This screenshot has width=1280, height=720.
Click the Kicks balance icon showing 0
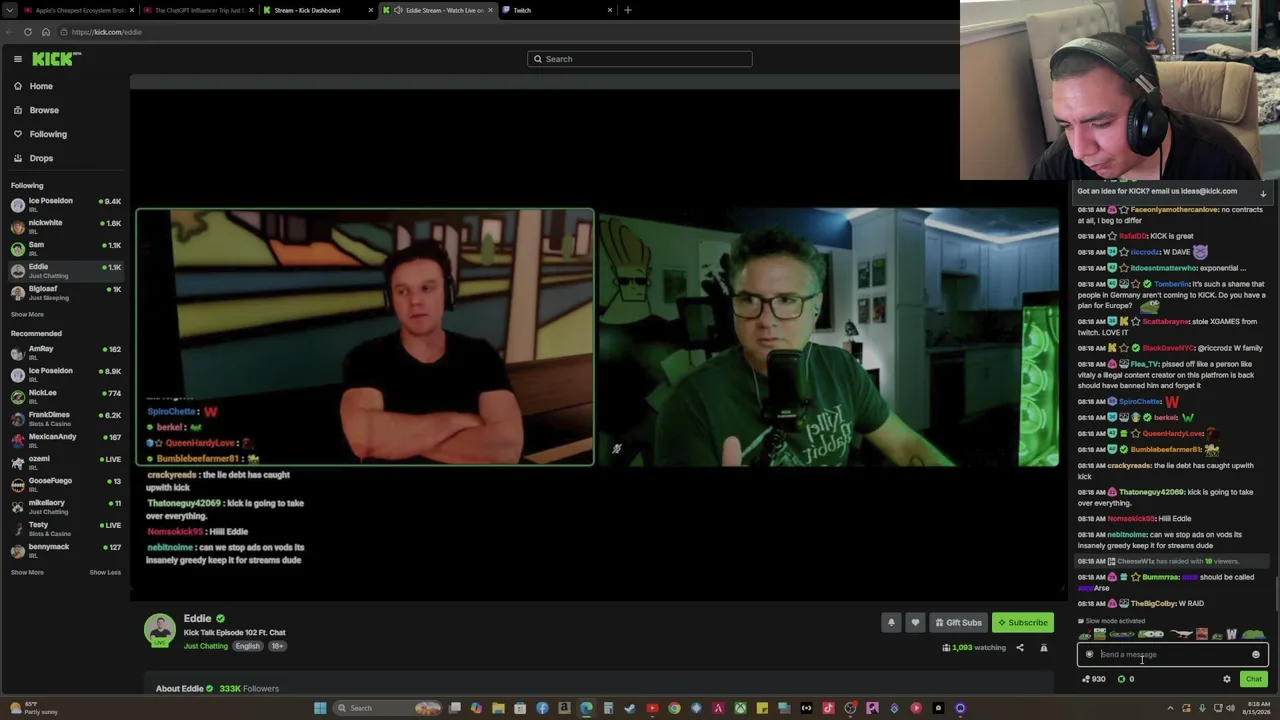(x=1126, y=679)
